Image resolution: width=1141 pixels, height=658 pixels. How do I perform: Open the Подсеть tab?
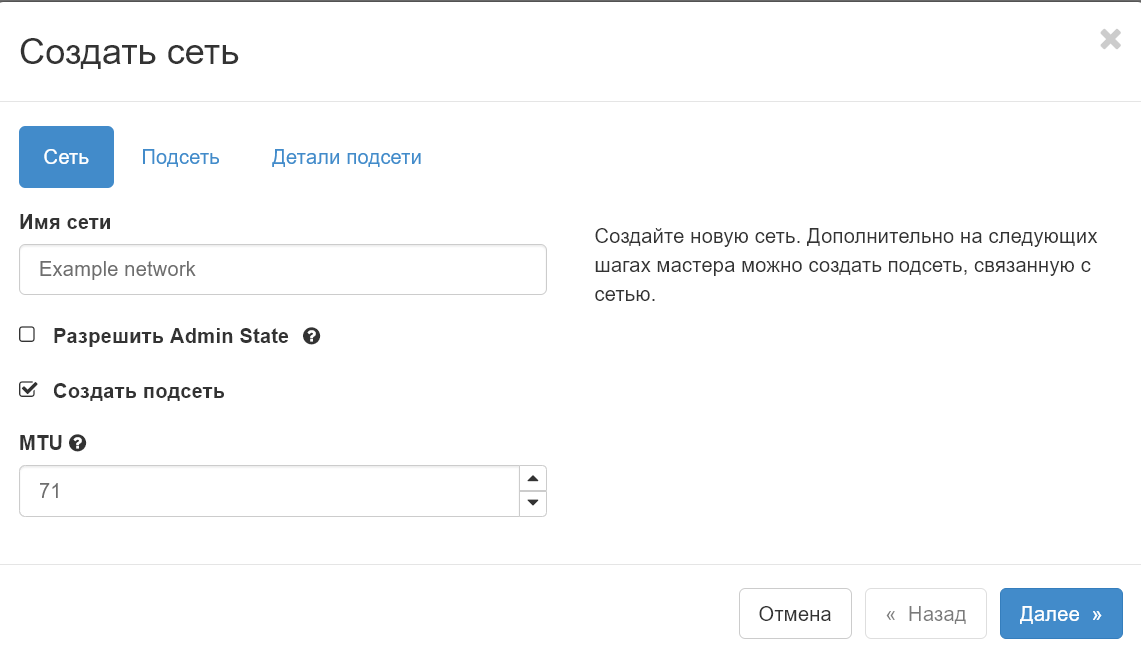pos(180,157)
